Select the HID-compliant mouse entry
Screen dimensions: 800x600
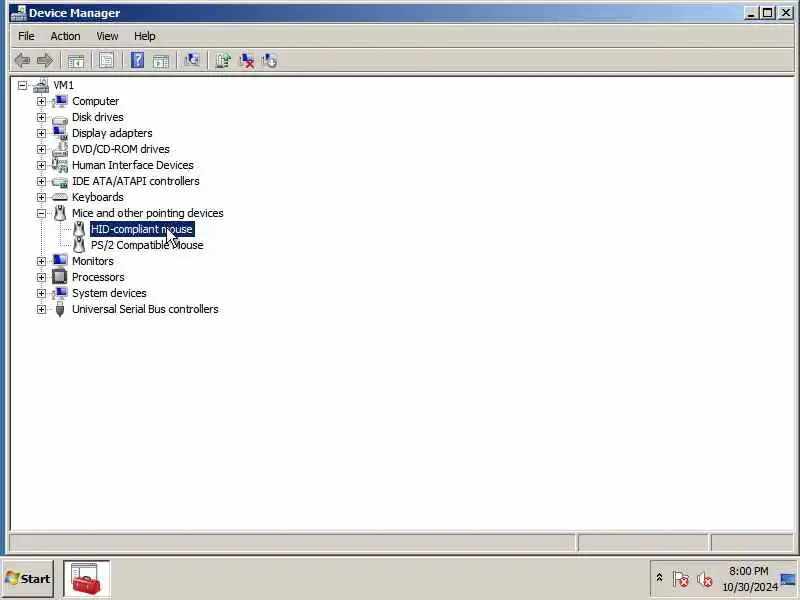tap(142, 229)
